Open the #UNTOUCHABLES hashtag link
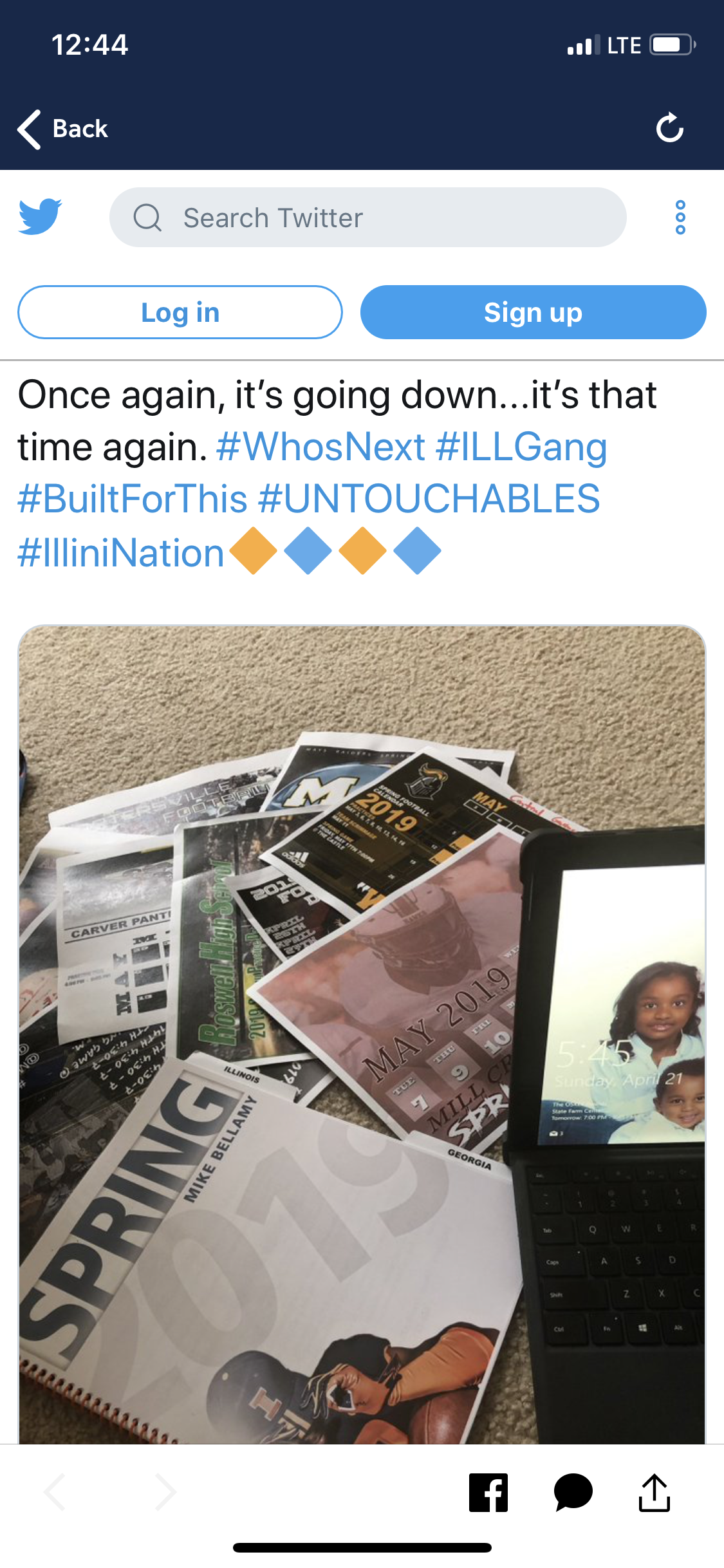The height and width of the screenshot is (1568, 724). click(x=429, y=499)
